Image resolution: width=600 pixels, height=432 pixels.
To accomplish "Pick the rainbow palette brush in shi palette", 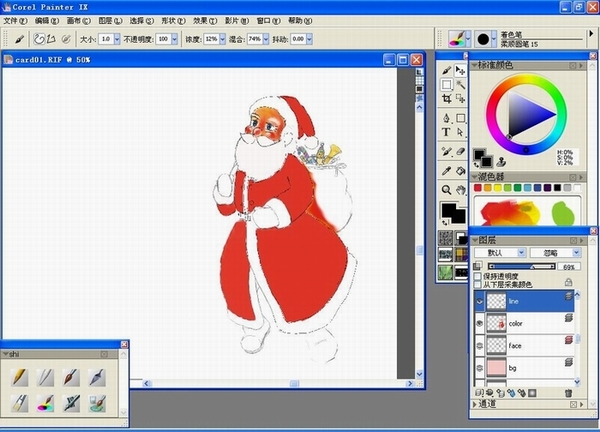I will pos(45,403).
